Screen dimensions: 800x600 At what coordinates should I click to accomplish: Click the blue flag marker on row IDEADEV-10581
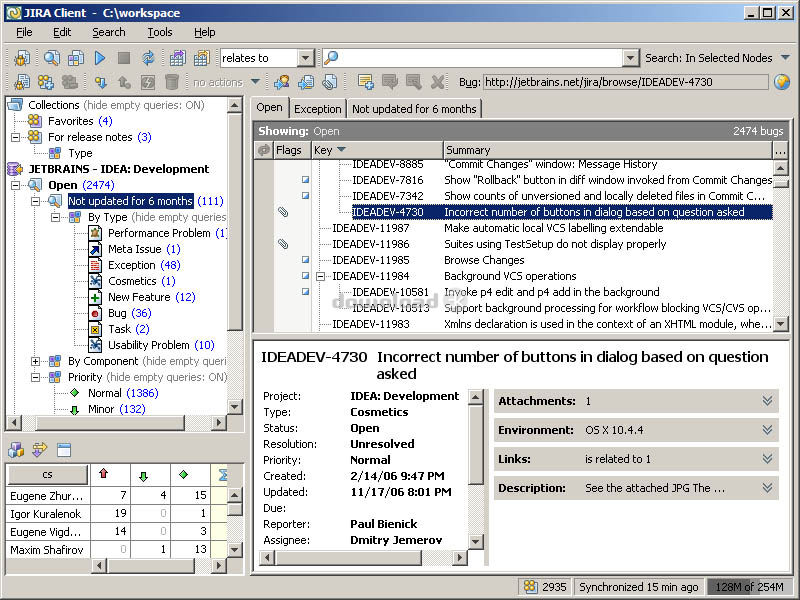point(305,292)
